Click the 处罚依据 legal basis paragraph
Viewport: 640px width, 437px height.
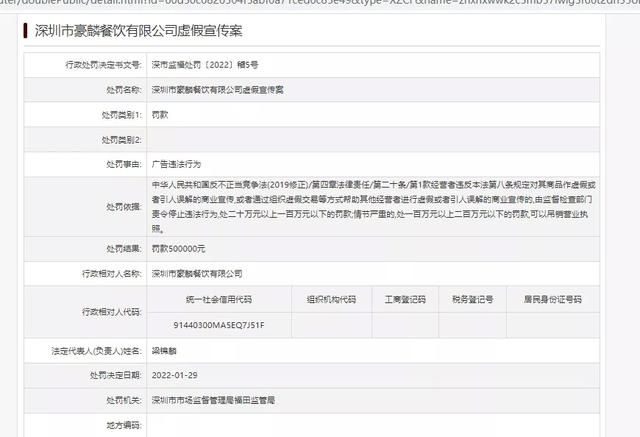pos(378,206)
